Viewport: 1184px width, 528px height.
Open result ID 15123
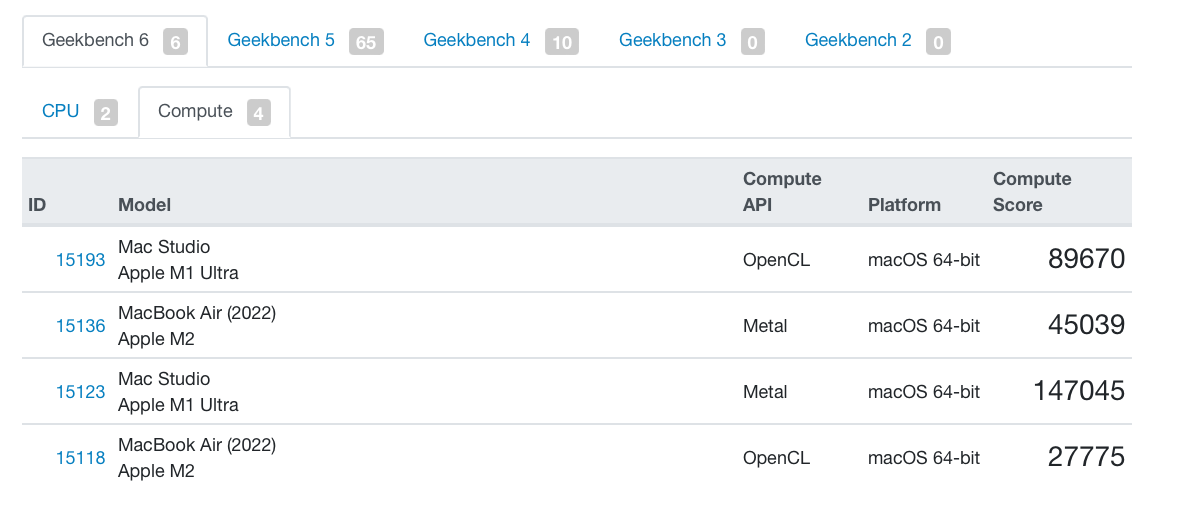(81, 392)
